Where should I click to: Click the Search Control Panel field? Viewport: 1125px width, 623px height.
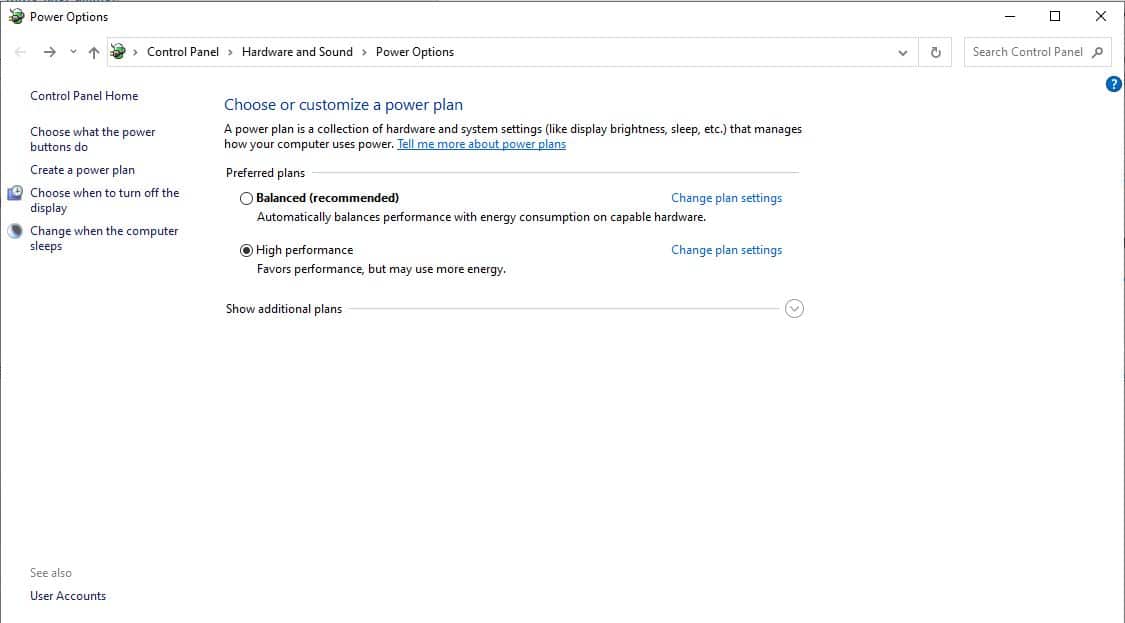point(1027,52)
